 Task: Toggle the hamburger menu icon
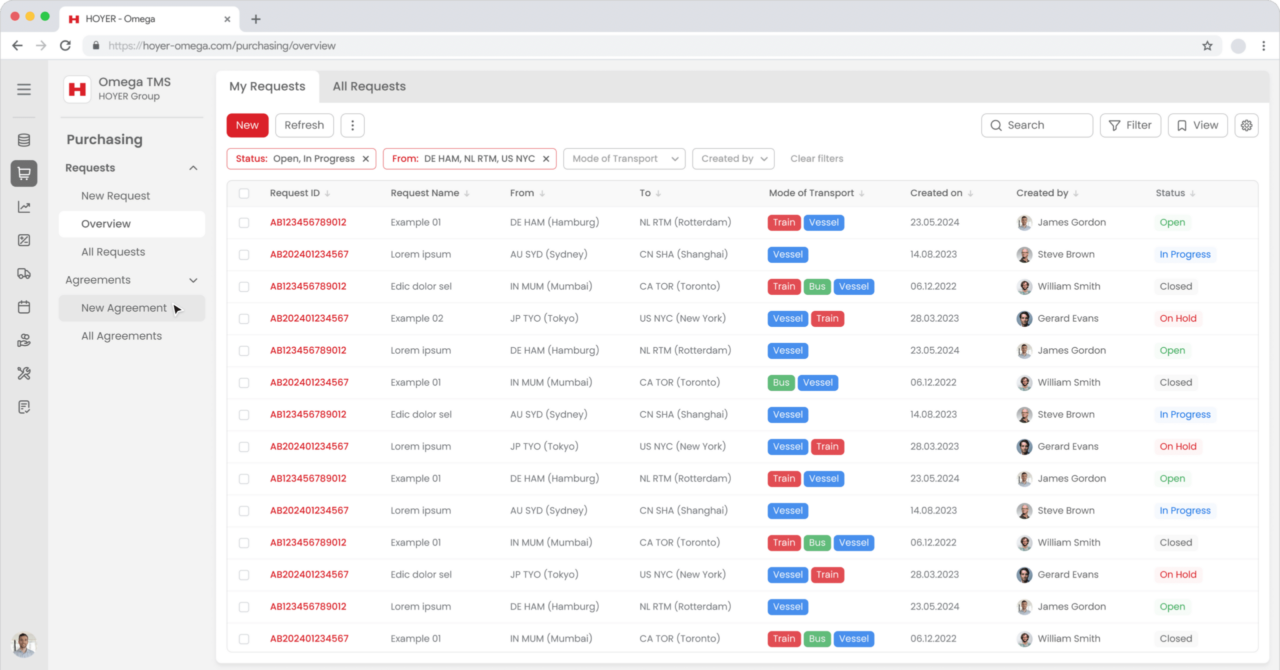point(24,89)
